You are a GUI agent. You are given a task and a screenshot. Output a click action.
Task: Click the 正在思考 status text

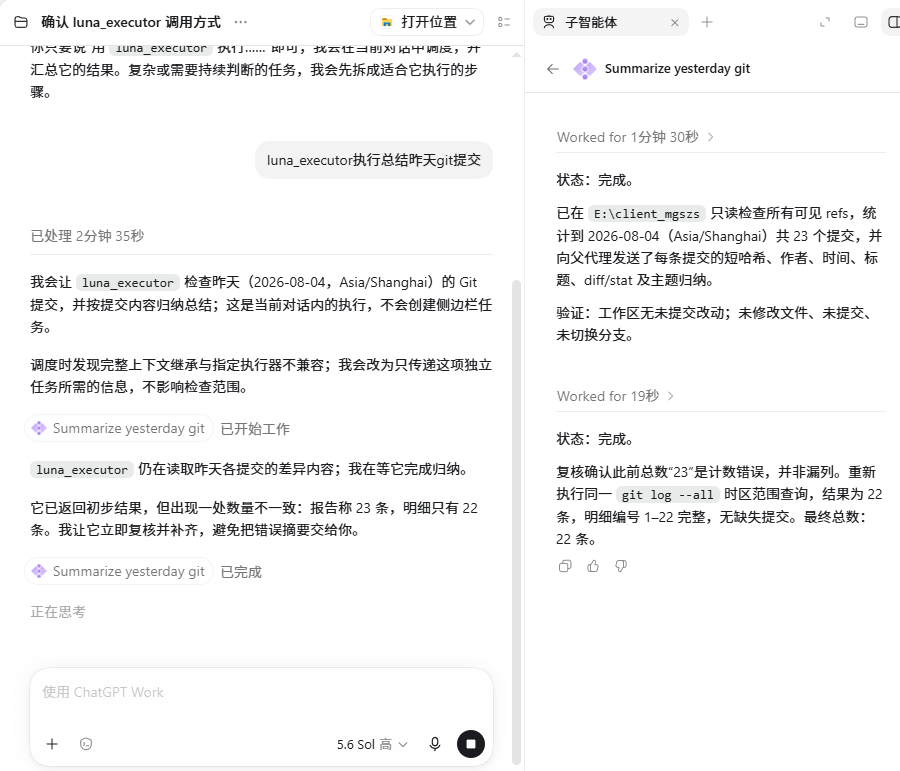(57, 612)
